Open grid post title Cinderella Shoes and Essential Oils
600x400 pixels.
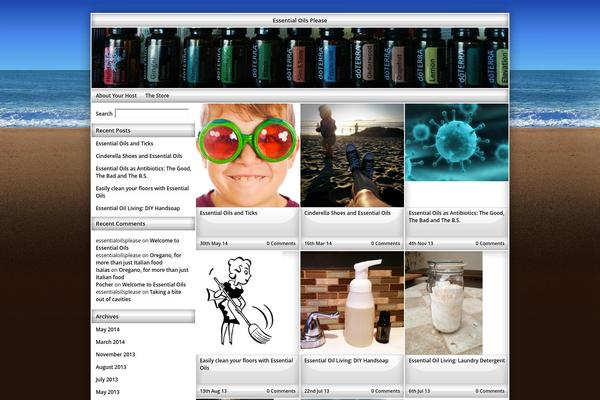coord(347,213)
